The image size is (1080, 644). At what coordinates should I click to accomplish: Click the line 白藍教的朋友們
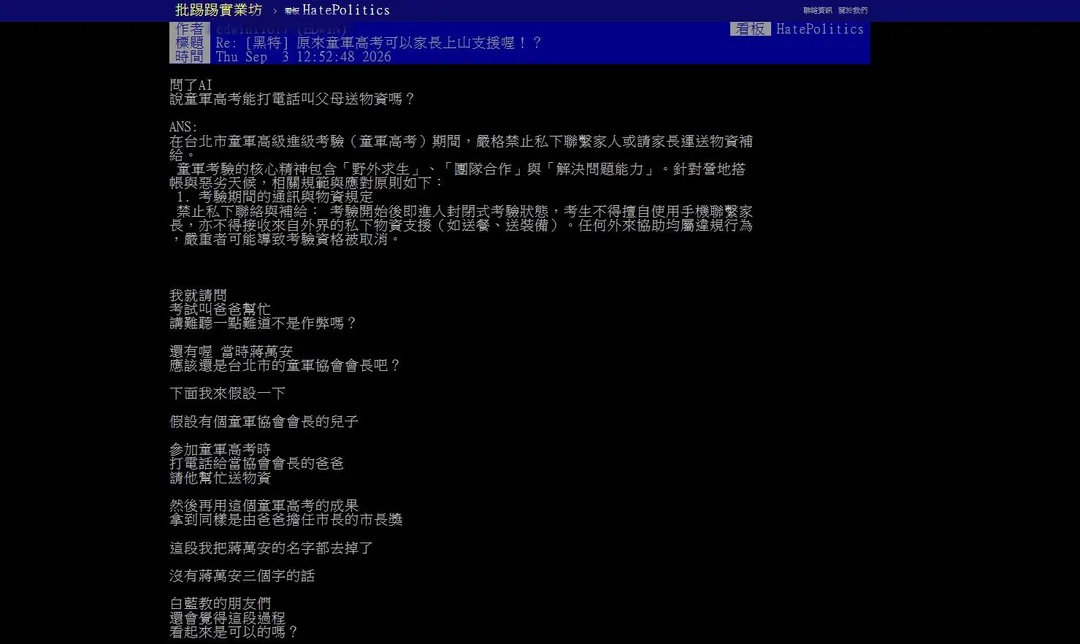coord(220,604)
